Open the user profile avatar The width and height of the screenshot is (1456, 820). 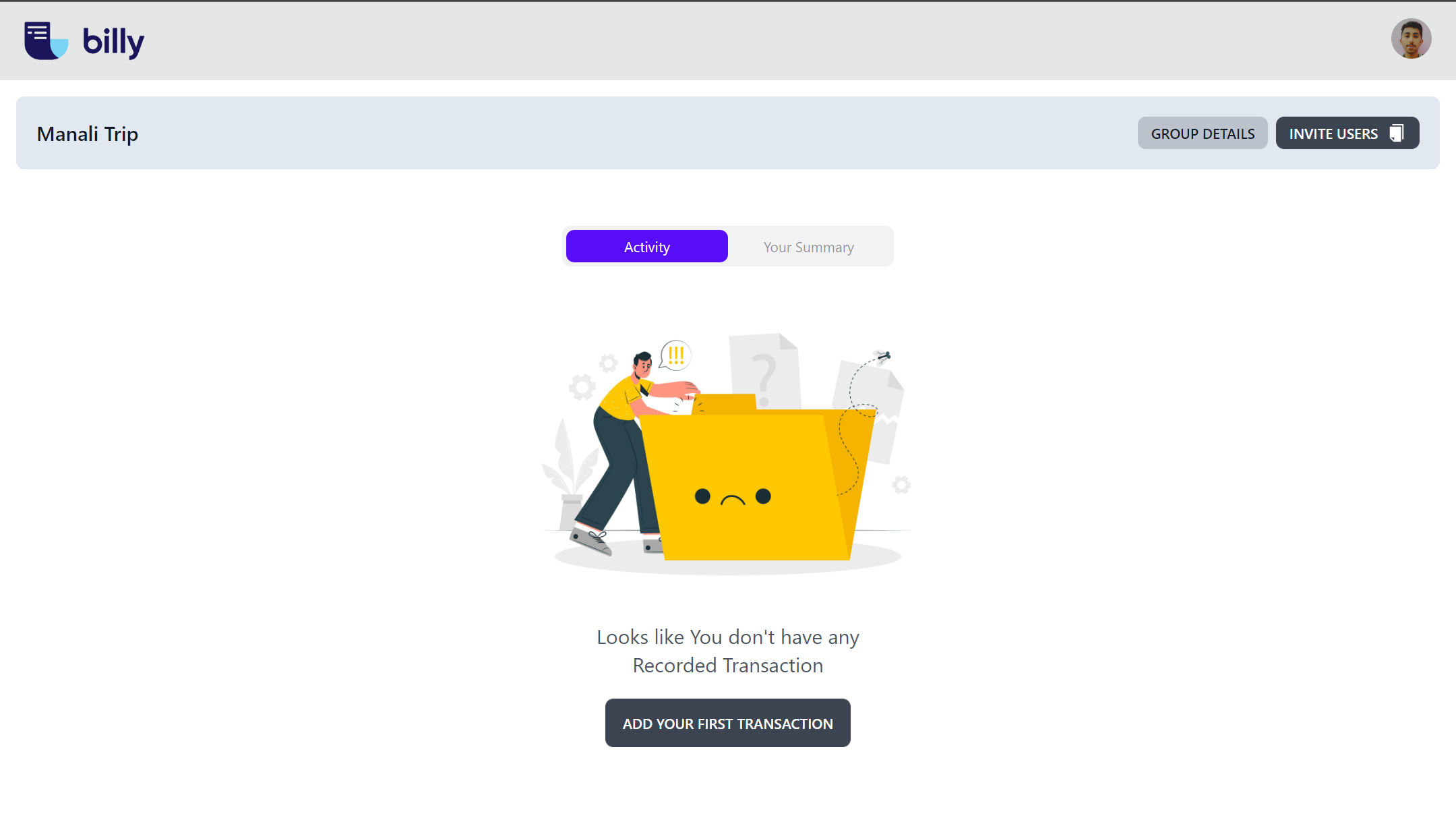[1411, 38]
